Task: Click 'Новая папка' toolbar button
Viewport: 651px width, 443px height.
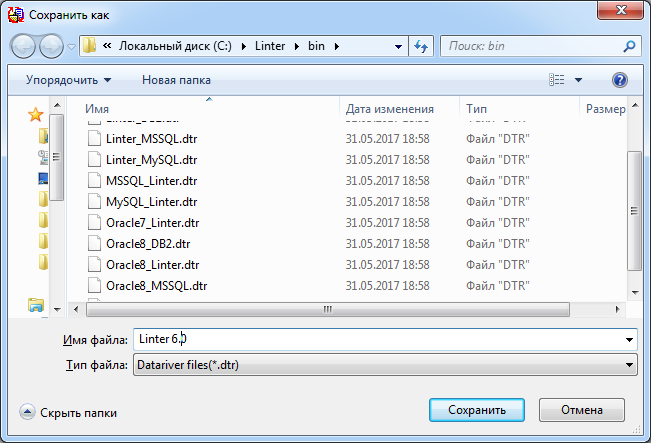Action: coord(176,80)
